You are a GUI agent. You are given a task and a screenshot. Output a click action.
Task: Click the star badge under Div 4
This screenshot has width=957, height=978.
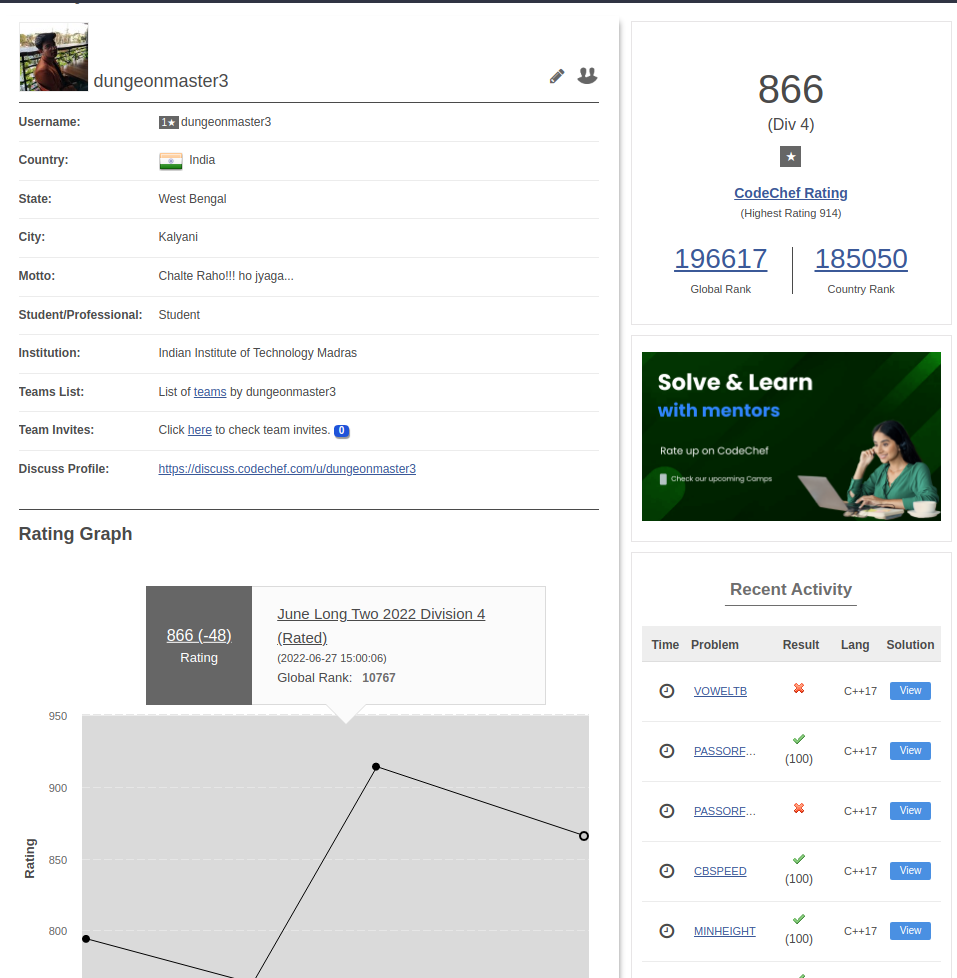[x=790, y=157]
